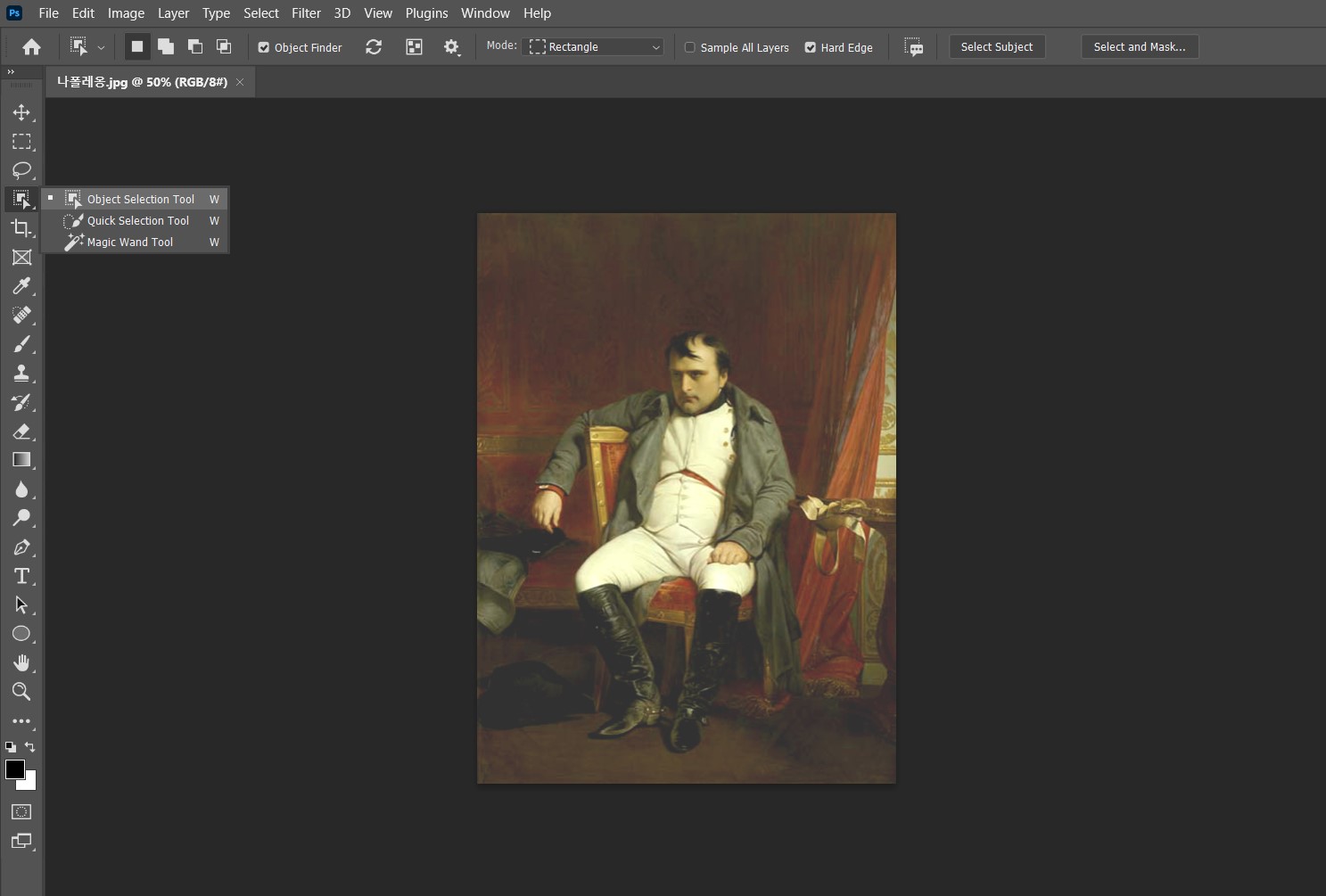Open the Window menu
The height and width of the screenshot is (896, 1326).
coord(485,13)
